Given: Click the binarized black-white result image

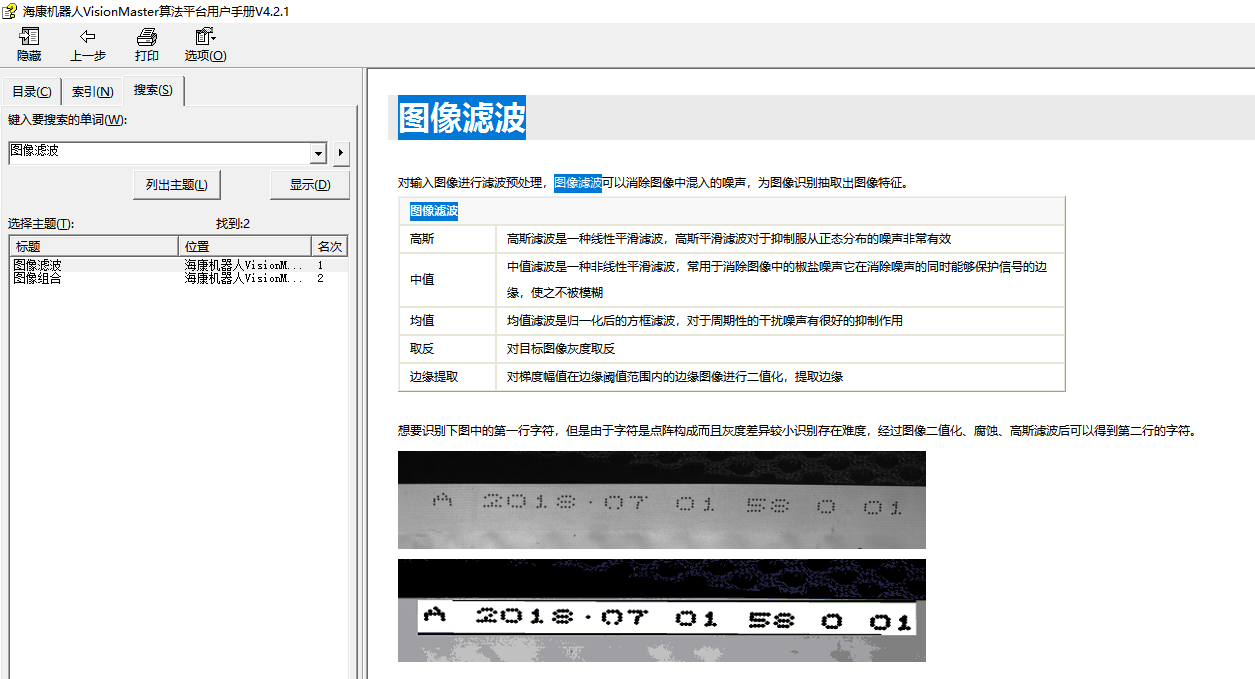Looking at the screenshot, I should pyautogui.click(x=661, y=610).
